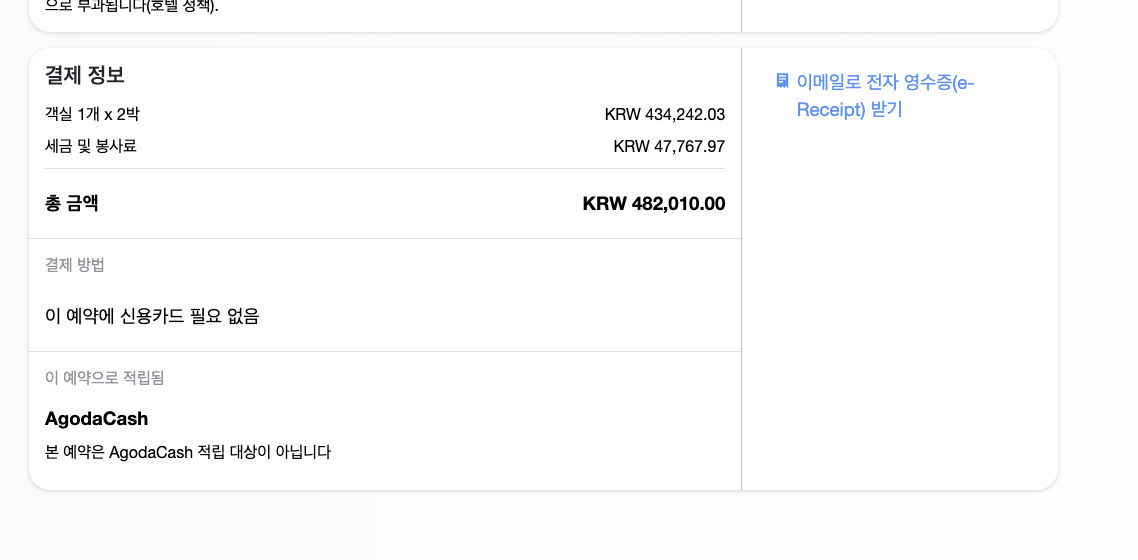Select the 세금 및 봉사료 label

click(91, 147)
